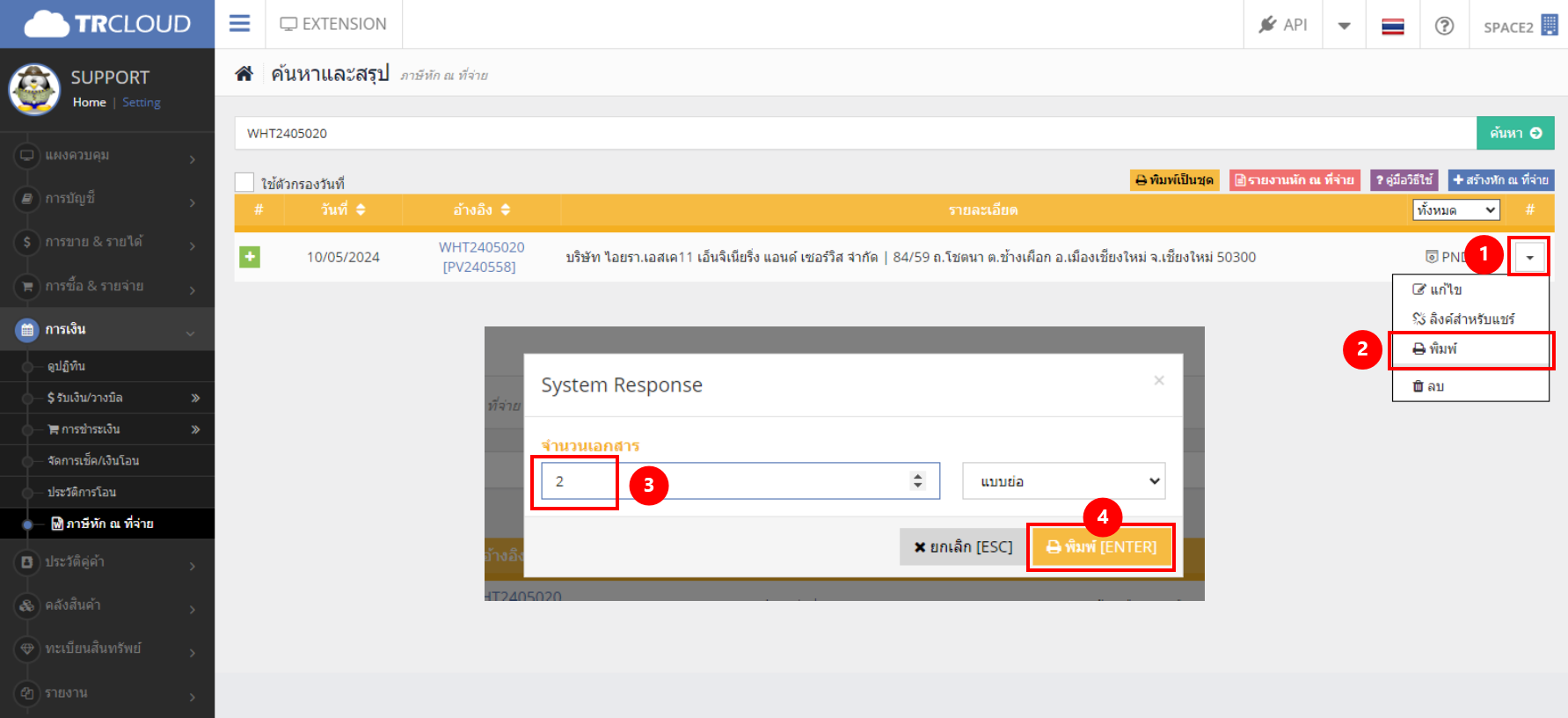
Task: Open the รับเงิน/วางบิล sidebar submenu
Action: (x=107, y=398)
